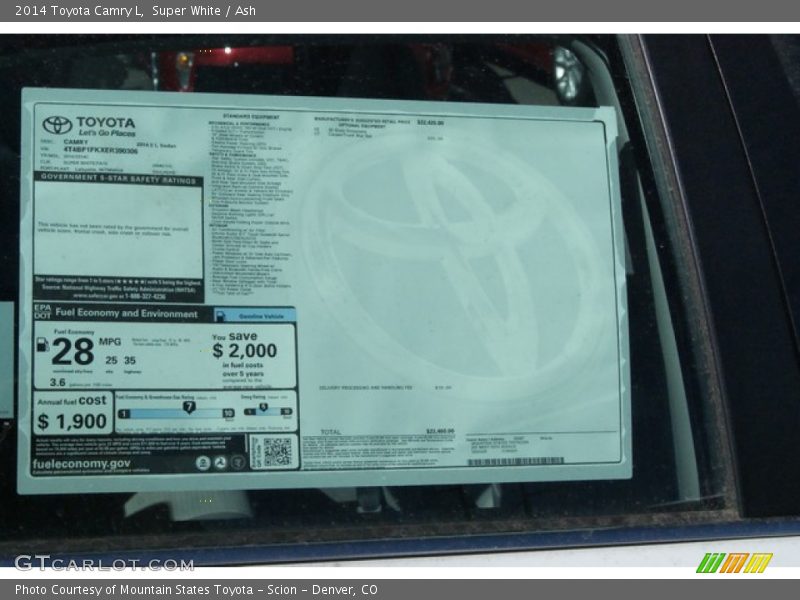Toggle the Fuel Economy and Environment header bar

(127, 313)
